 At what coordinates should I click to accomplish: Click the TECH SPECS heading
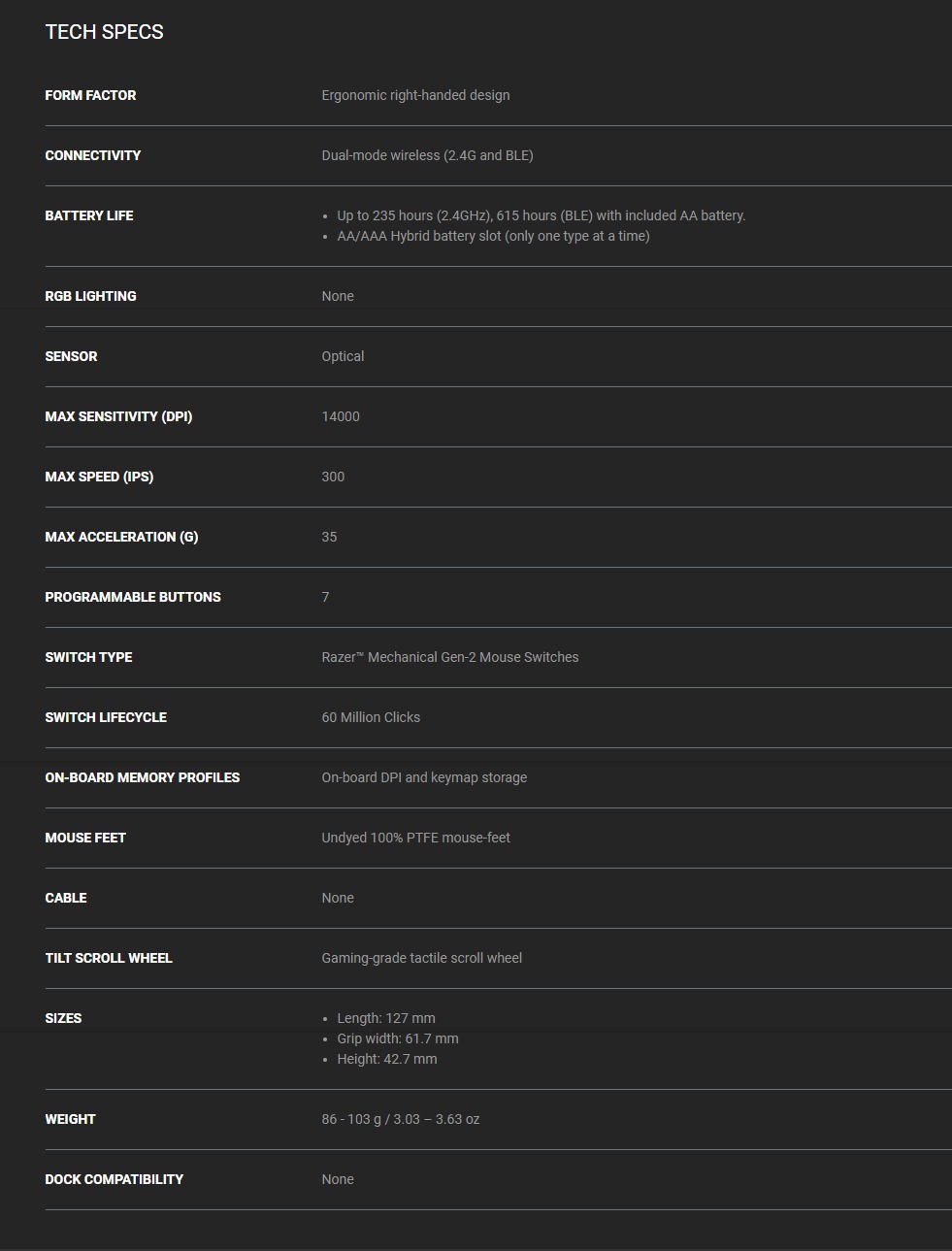pos(104,32)
